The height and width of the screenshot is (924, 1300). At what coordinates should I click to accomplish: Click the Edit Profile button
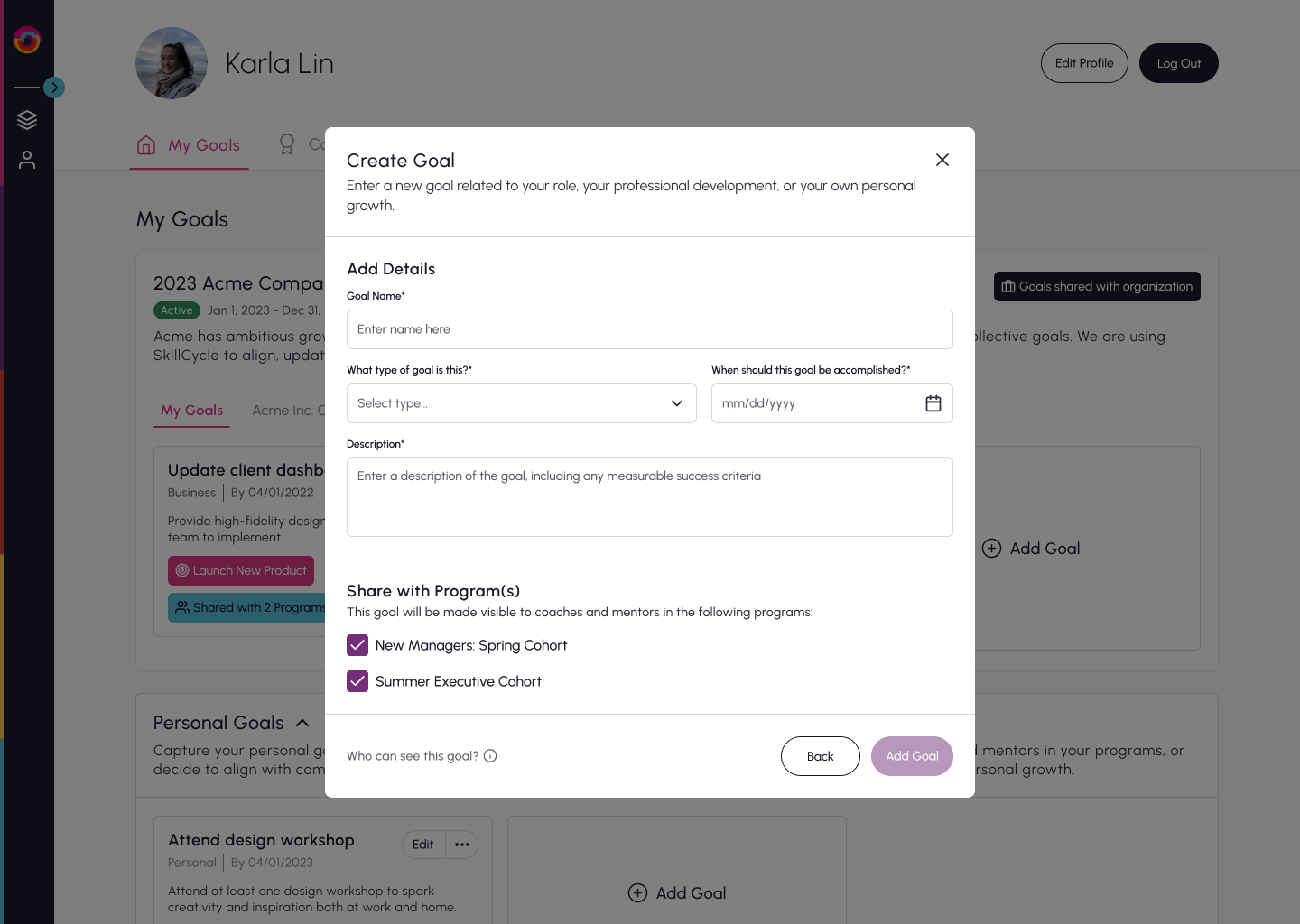(1084, 63)
